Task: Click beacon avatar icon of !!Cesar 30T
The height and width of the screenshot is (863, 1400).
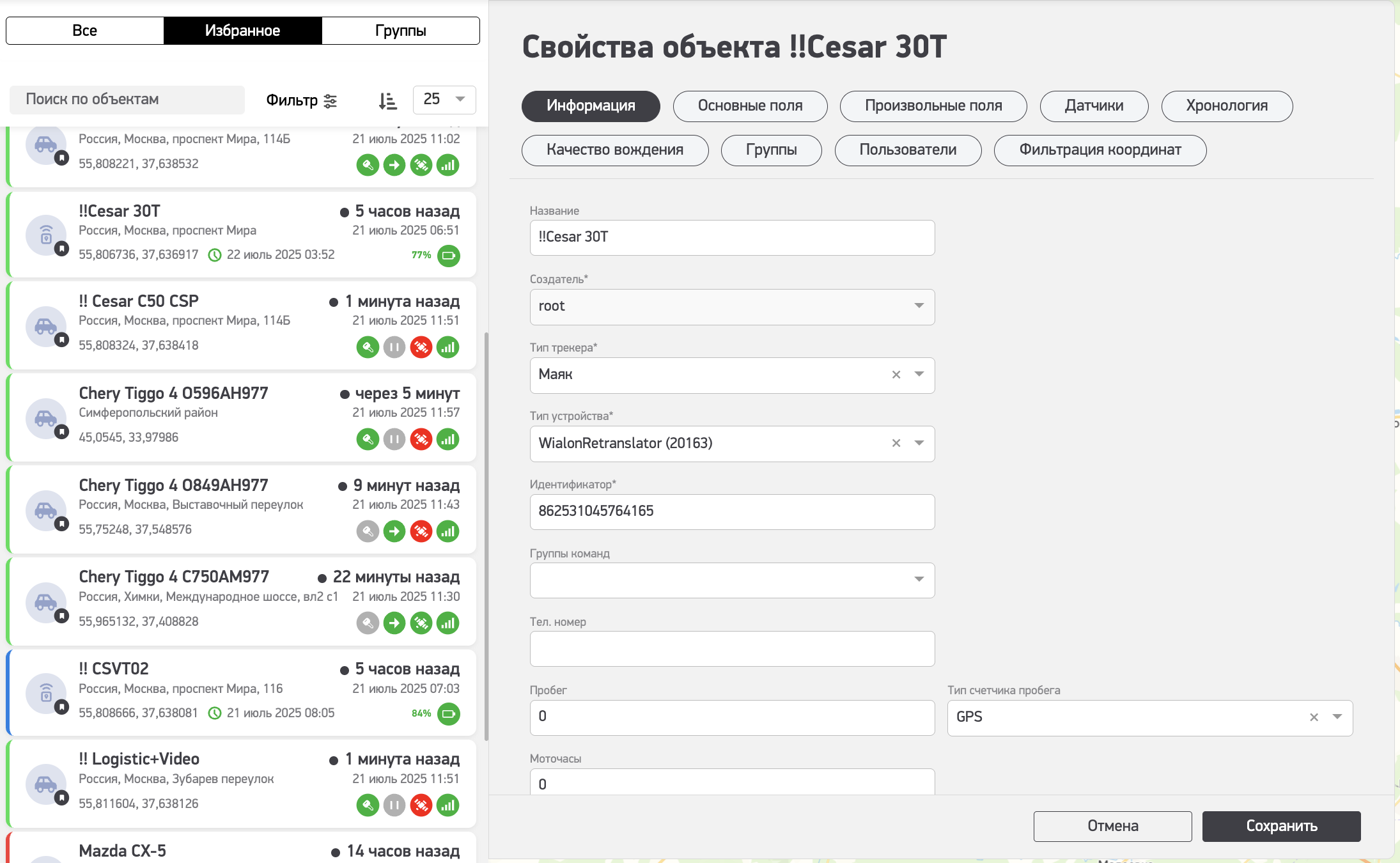Action: point(46,235)
